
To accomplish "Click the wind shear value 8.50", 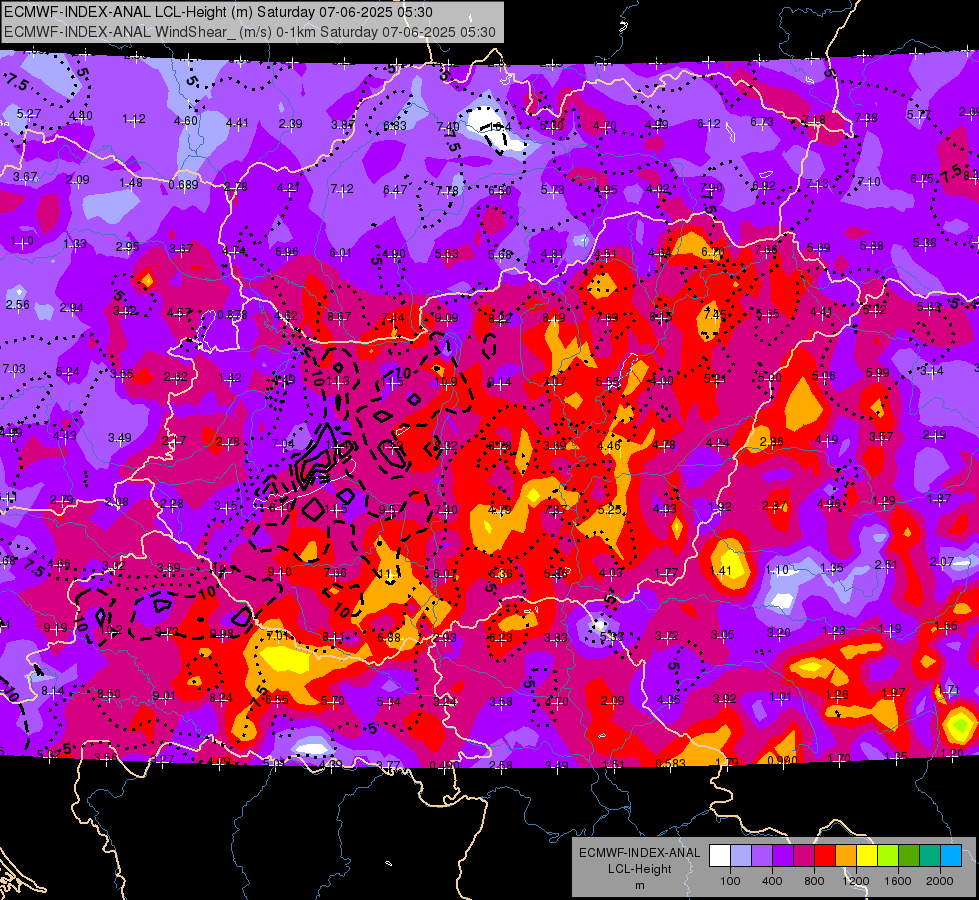I will 109,694.
